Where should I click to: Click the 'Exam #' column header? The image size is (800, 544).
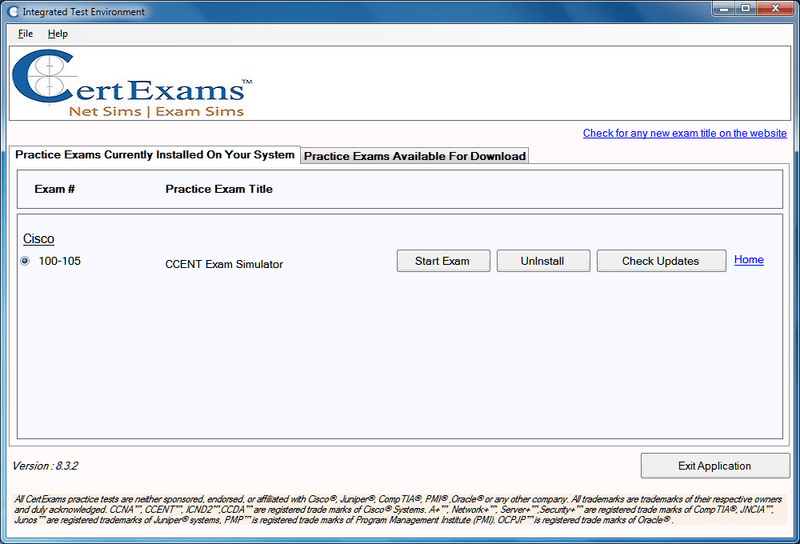coord(55,189)
